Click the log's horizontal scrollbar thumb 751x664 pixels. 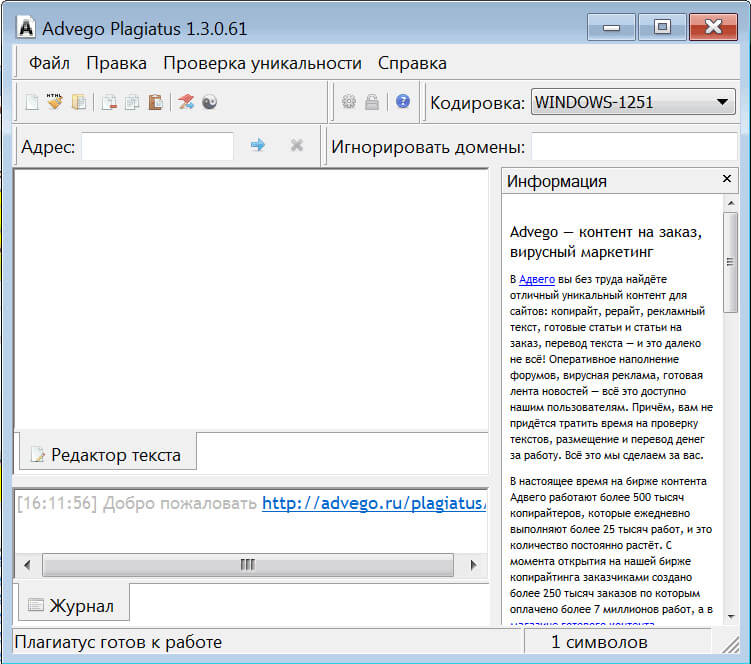coord(248,565)
